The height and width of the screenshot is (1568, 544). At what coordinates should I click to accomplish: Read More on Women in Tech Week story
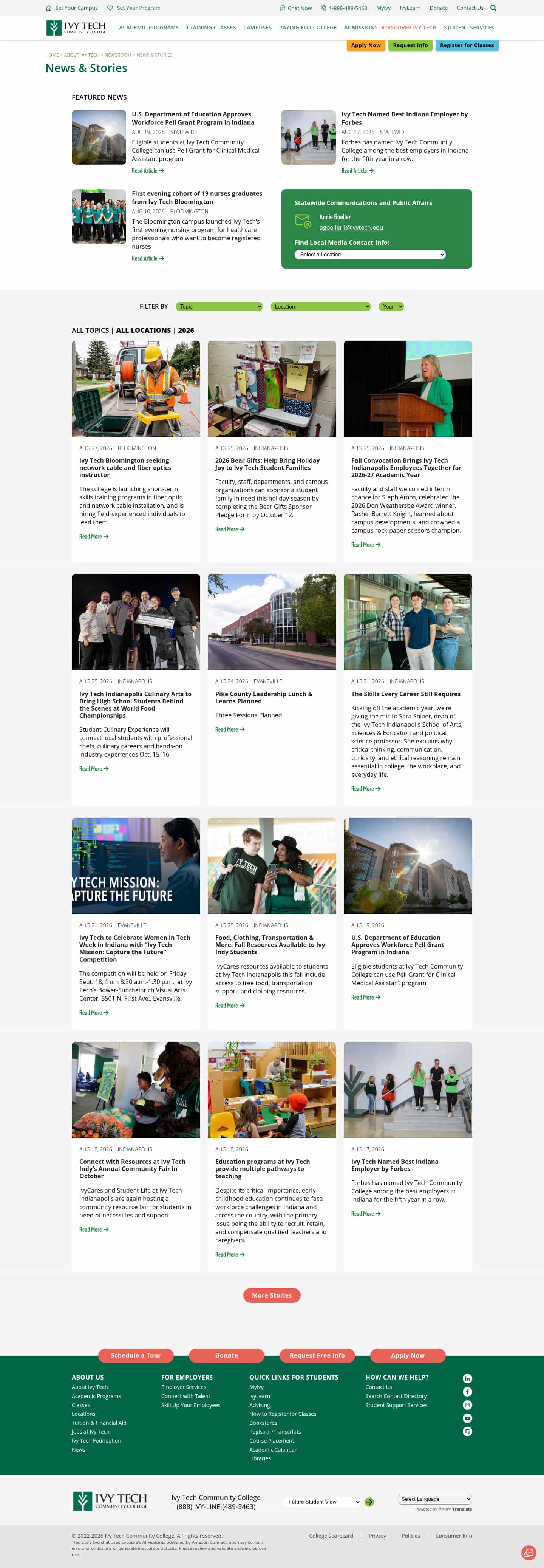coord(94,1013)
